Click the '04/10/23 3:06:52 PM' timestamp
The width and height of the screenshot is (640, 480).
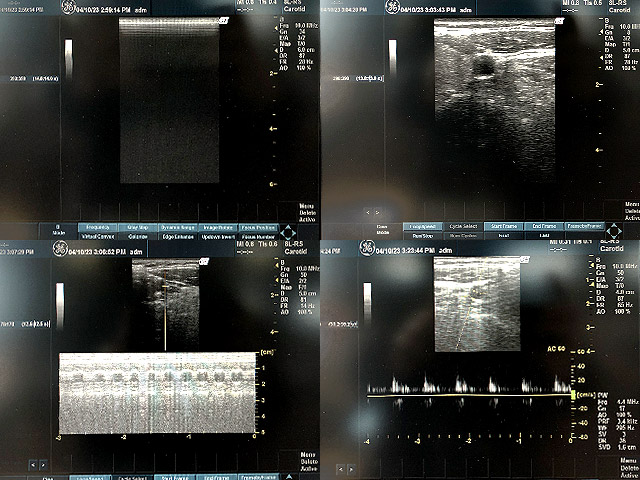tap(97, 252)
